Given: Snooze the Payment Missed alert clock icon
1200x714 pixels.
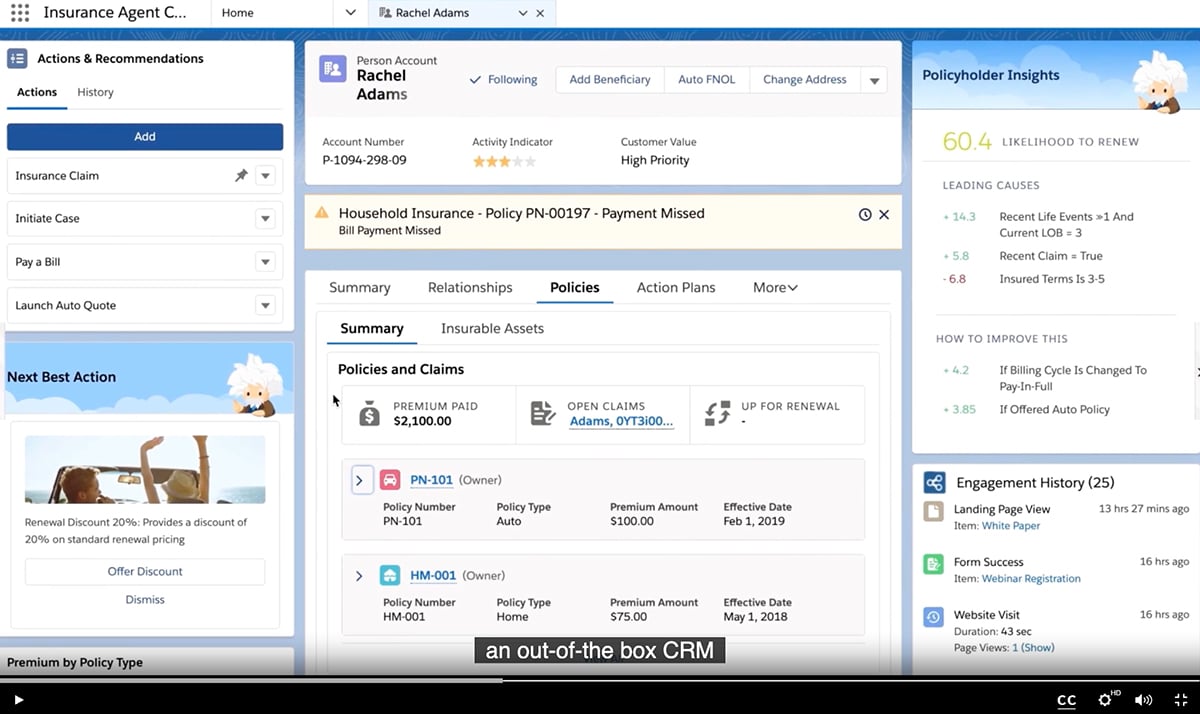Looking at the screenshot, I should point(863,214).
